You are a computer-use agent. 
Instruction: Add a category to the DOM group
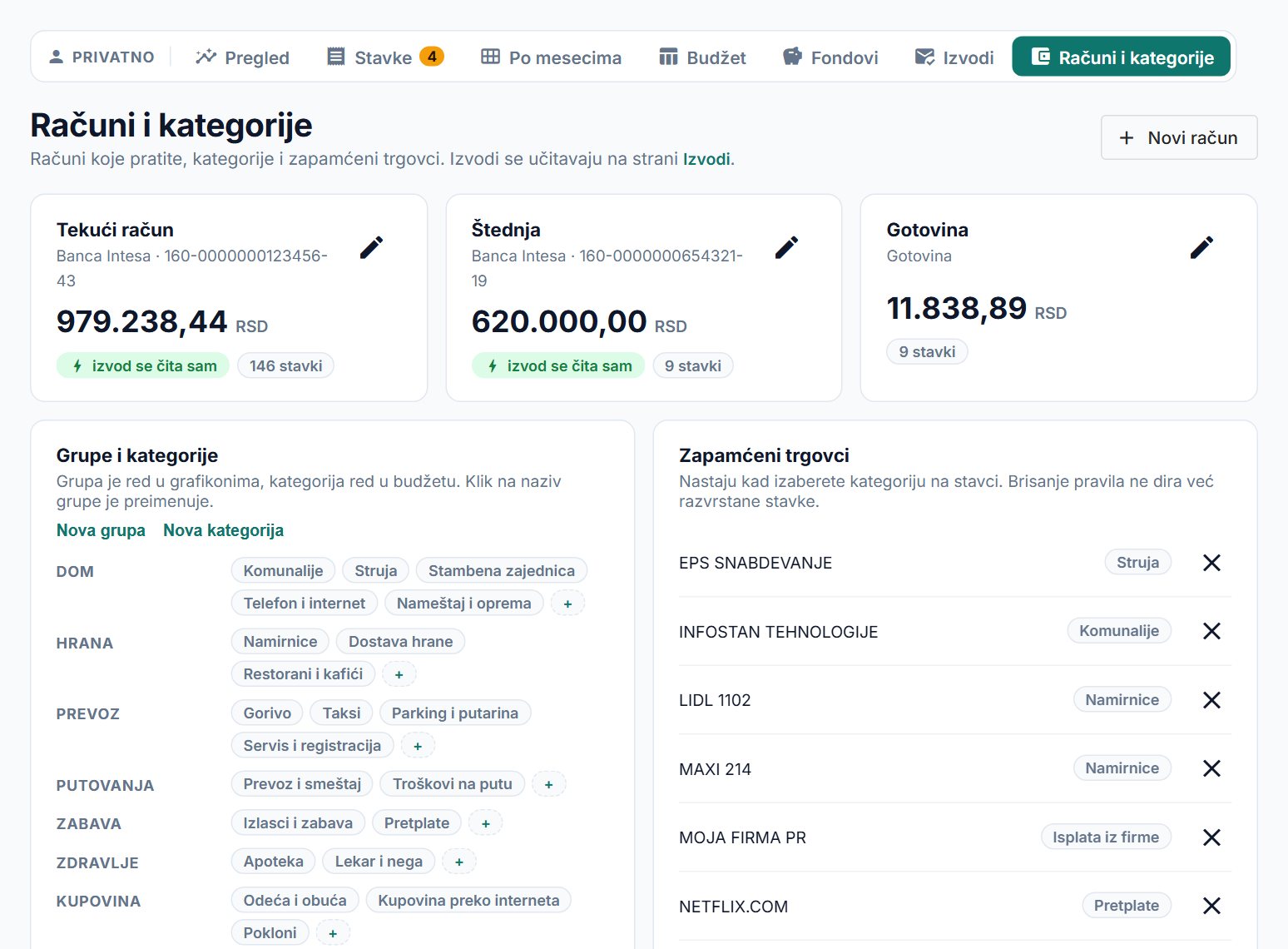pyautogui.click(x=567, y=604)
